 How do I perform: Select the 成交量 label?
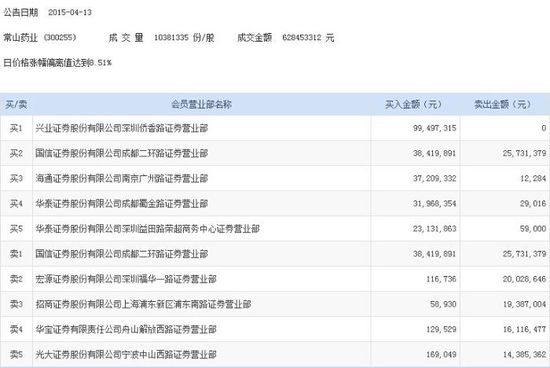(x=126, y=37)
